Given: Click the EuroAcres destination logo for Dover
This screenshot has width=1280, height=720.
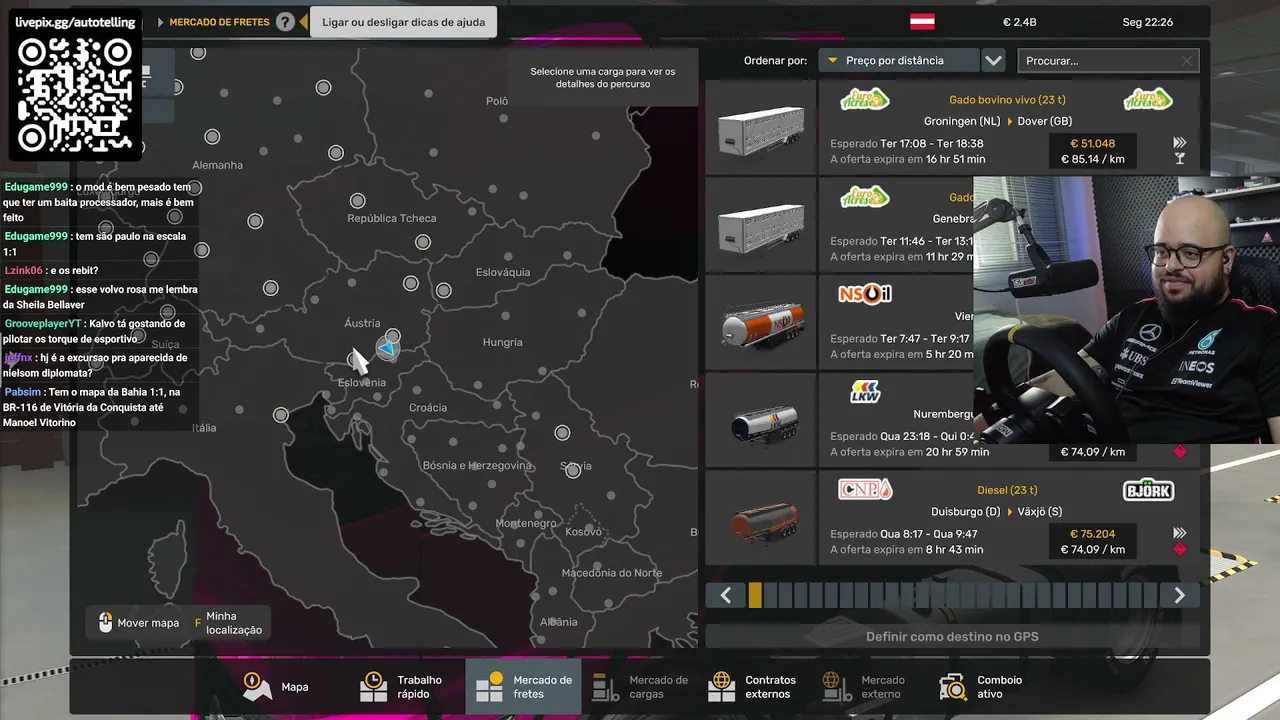Looking at the screenshot, I should click(x=1148, y=99).
